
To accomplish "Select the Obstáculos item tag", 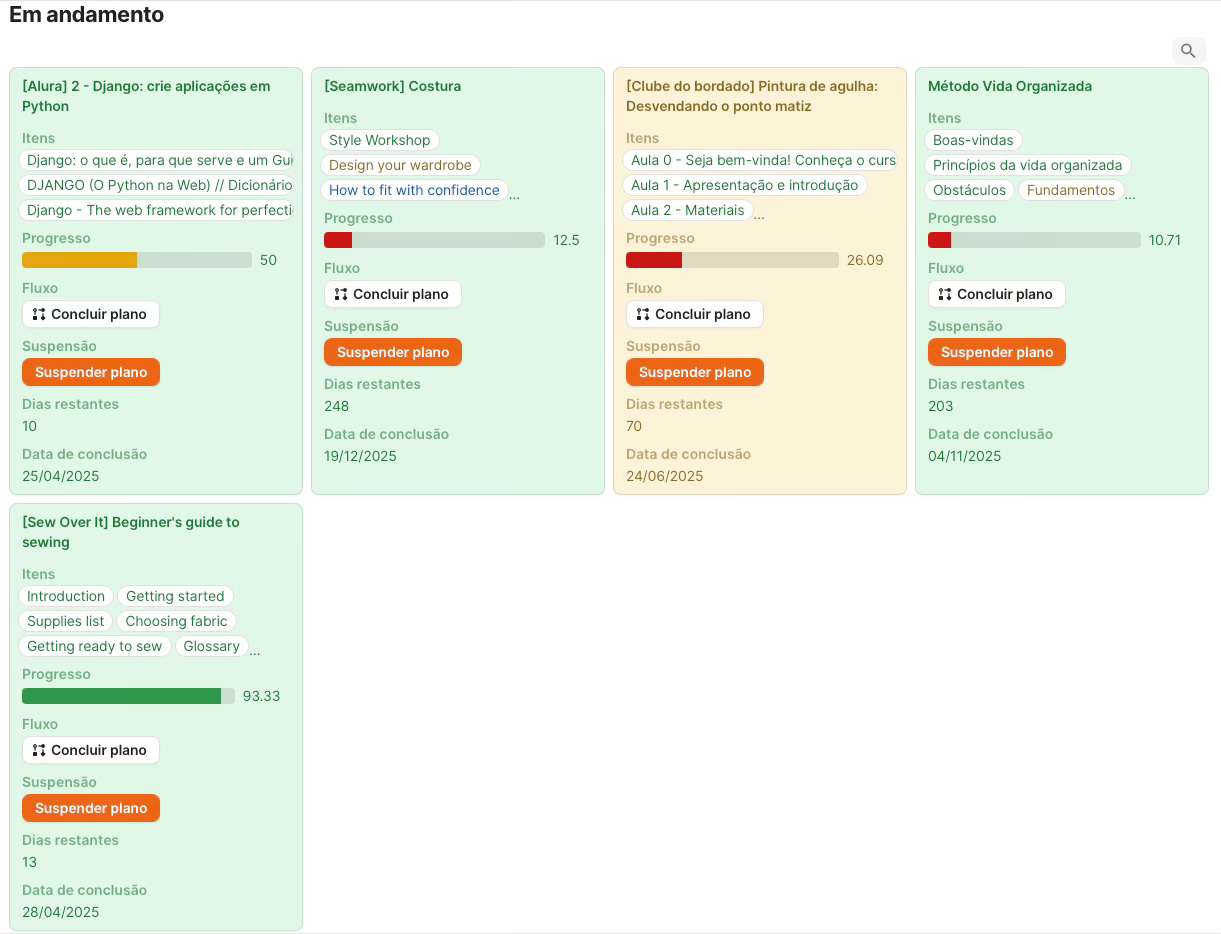I will (x=970, y=190).
